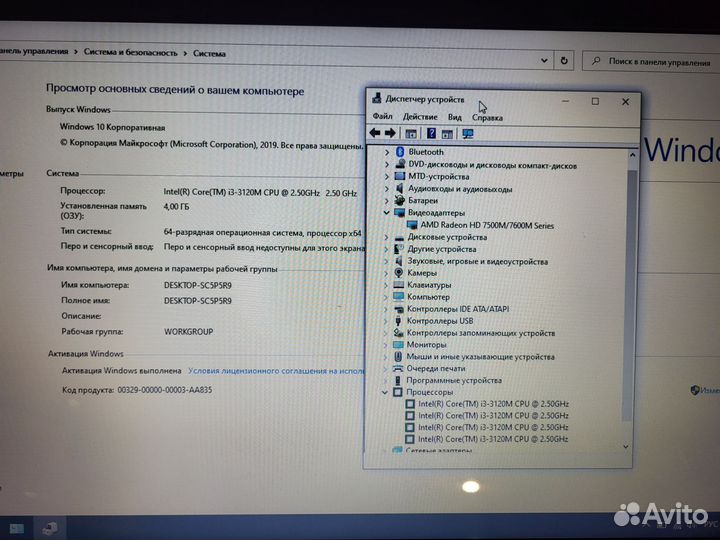Collapse the Видеоадаптеры node
720x540 pixels.
386,213
